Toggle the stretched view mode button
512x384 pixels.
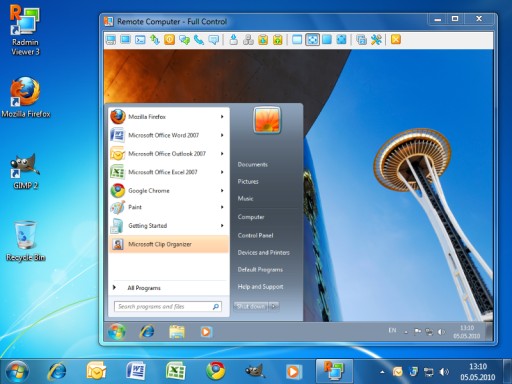pyautogui.click(x=312, y=40)
